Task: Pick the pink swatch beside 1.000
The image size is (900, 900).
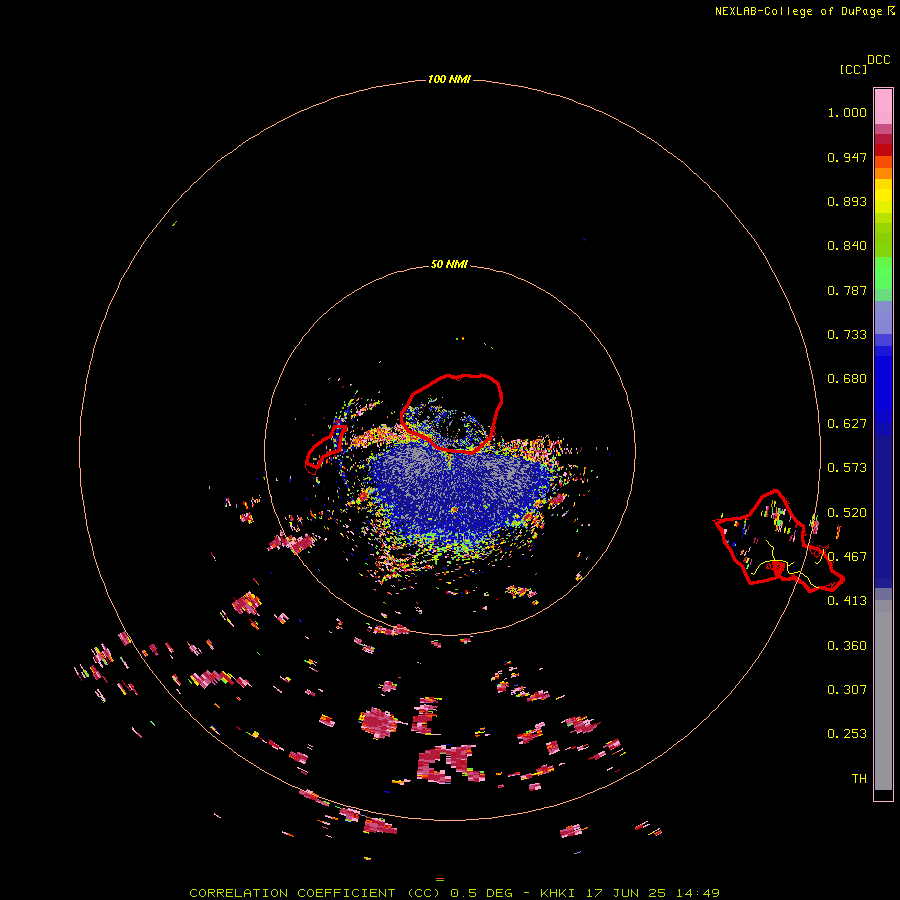Action: point(883,107)
